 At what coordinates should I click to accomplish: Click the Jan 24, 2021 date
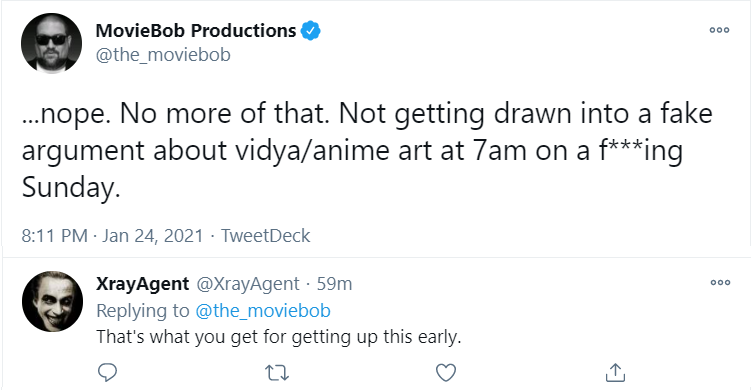click(x=152, y=236)
